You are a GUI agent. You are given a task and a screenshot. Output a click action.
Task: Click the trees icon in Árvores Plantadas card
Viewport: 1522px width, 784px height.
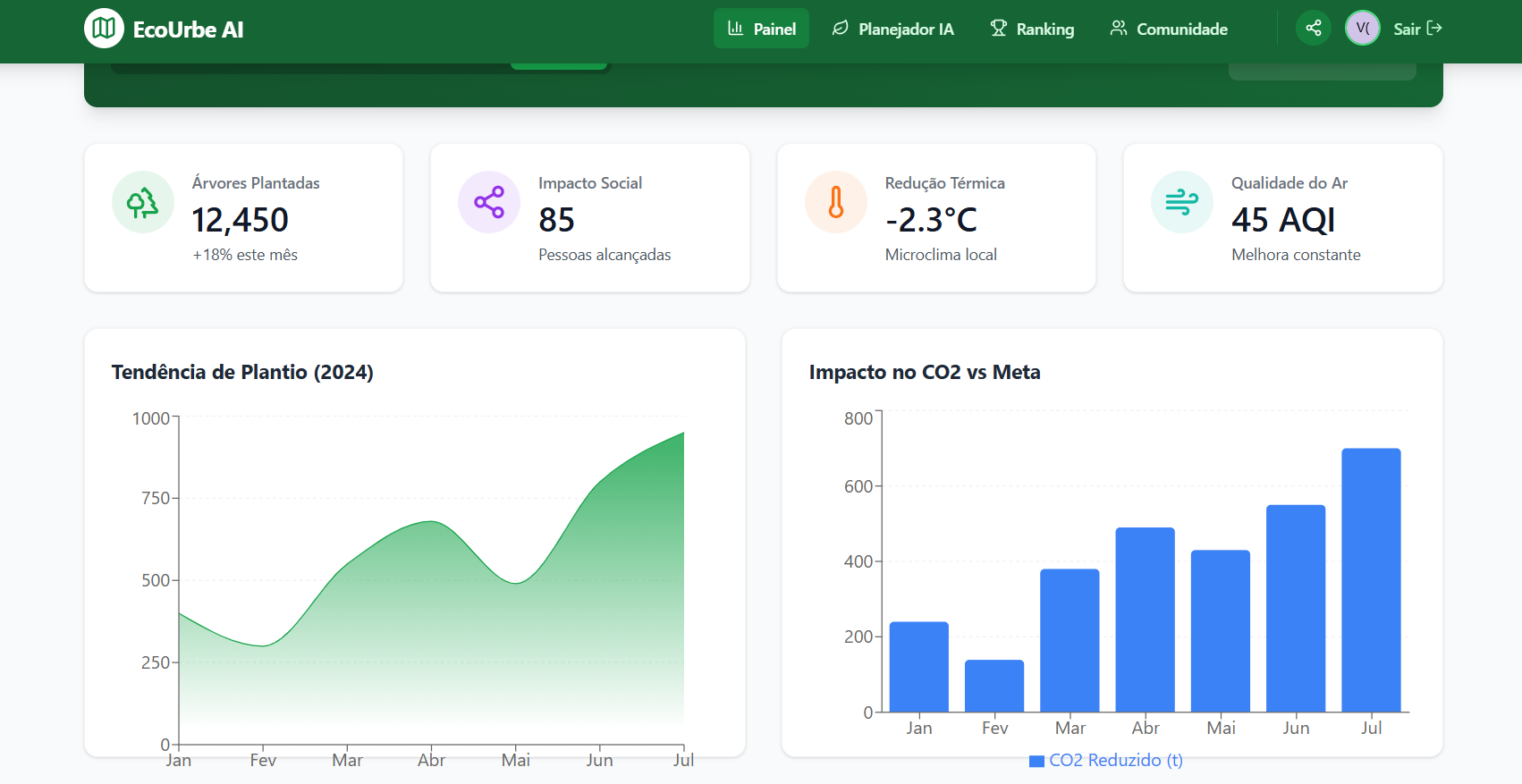143,202
